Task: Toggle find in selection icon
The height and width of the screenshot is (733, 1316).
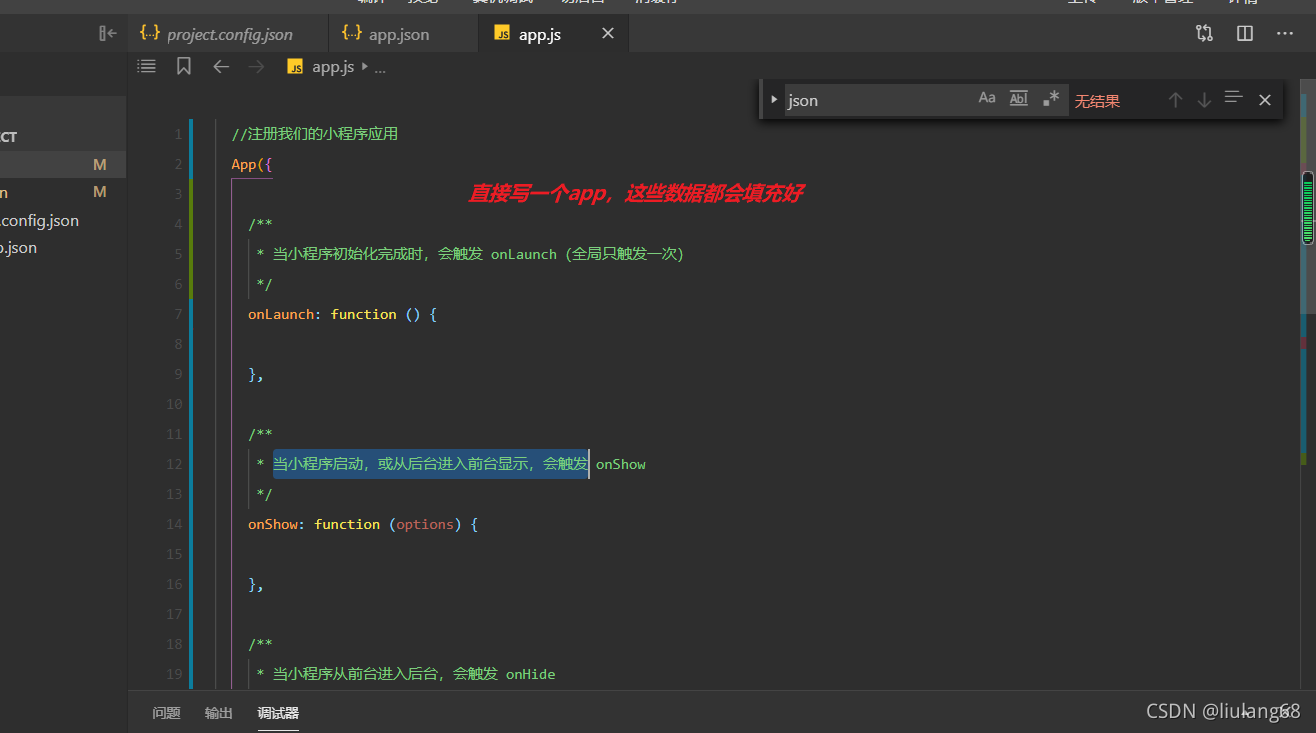Action: [x=1234, y=98]
